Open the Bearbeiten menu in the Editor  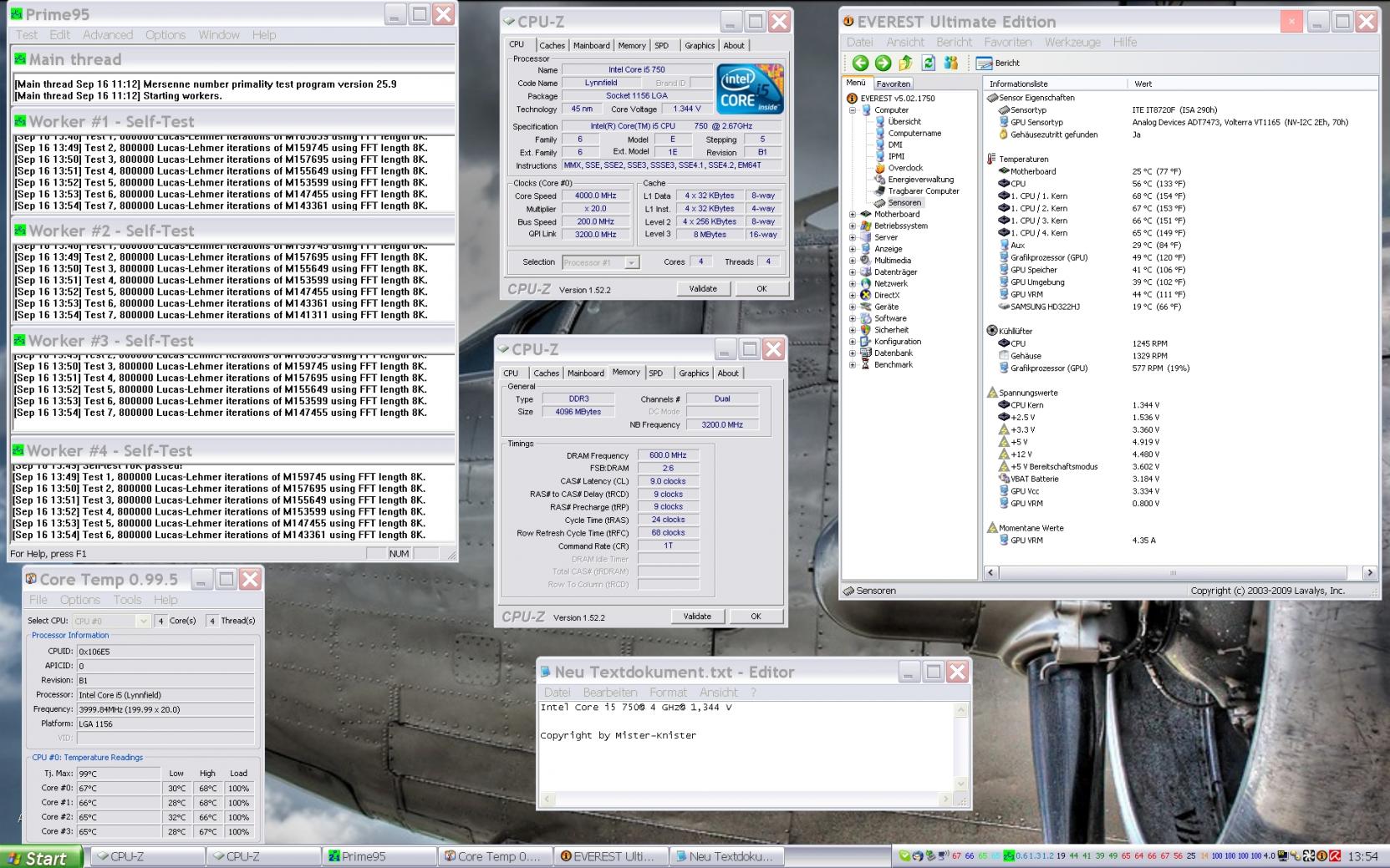(610, 693)
